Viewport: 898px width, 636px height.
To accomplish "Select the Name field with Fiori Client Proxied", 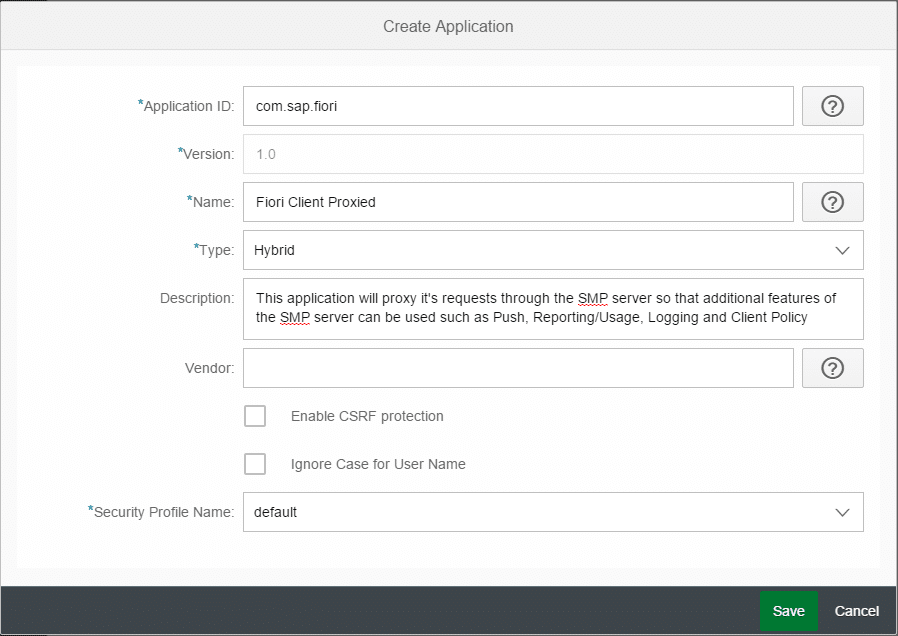I will [x=518, y=202].
